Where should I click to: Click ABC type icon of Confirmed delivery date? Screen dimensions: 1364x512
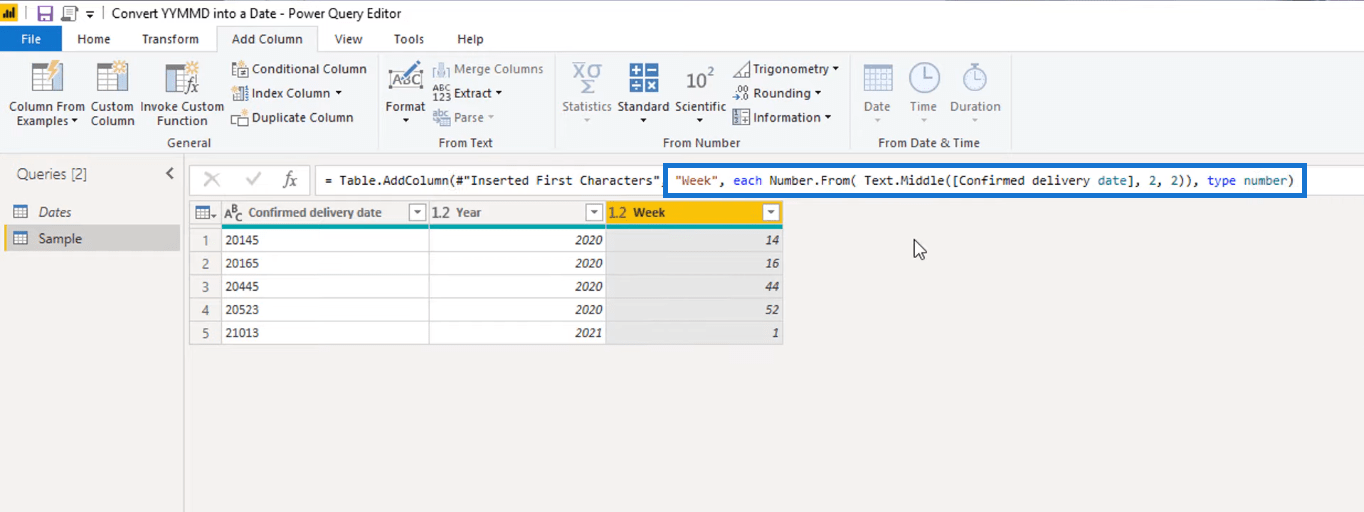233,213
